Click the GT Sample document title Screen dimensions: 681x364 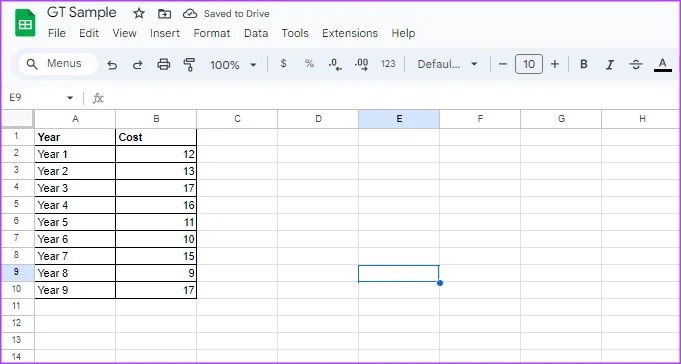(82, 13)
